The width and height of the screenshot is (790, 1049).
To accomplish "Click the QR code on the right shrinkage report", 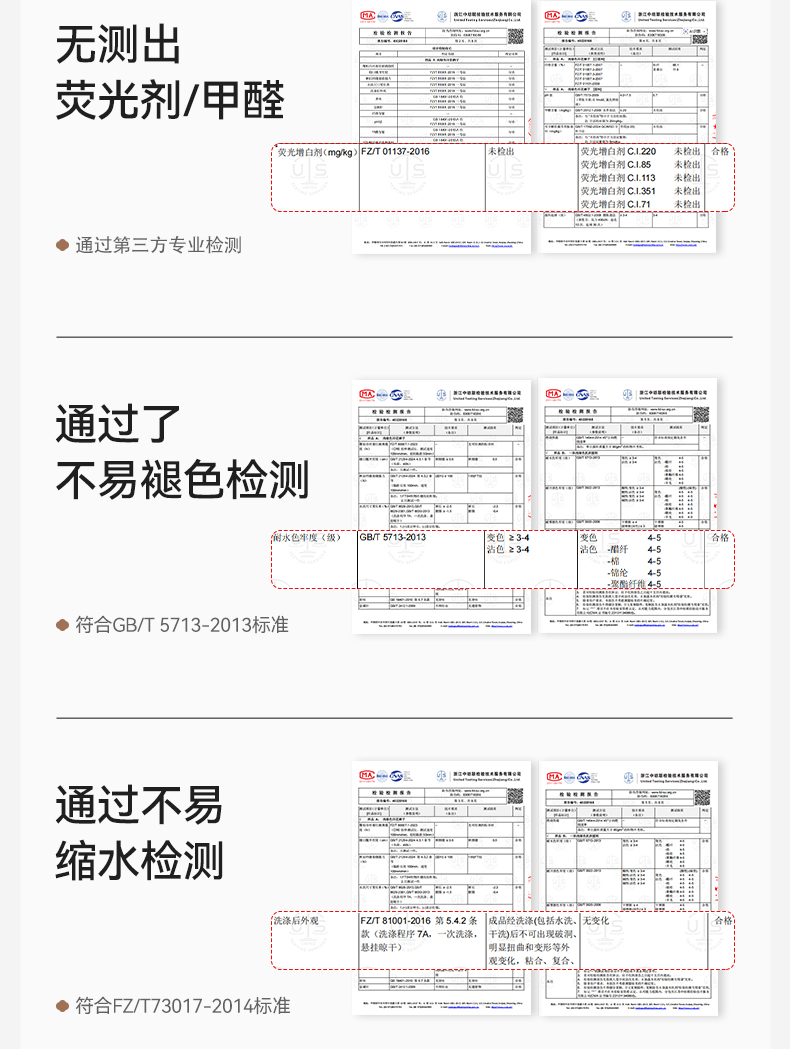I will (x=700, y=796).
